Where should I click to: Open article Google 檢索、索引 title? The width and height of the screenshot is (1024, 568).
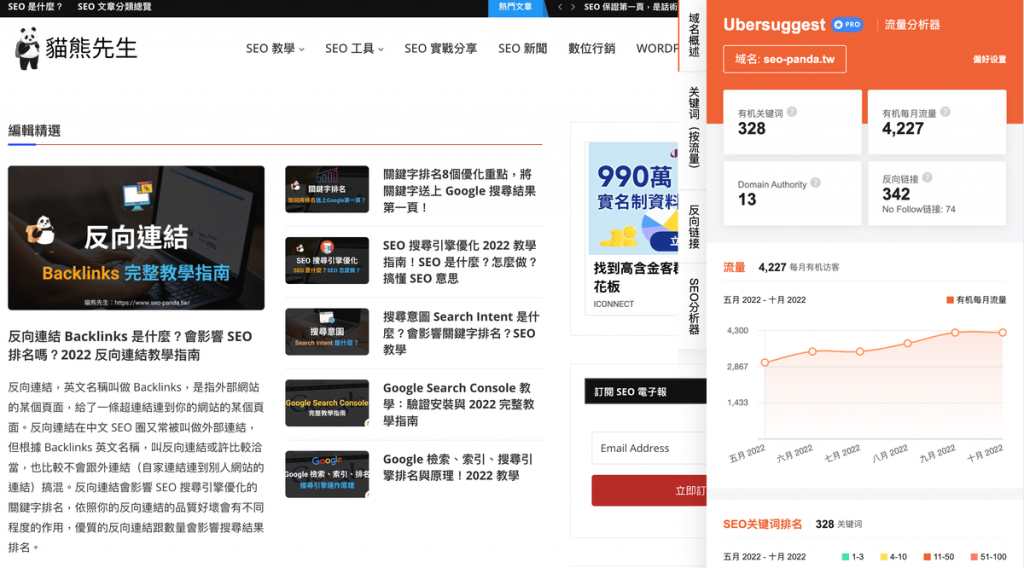[x=458, y=467]
